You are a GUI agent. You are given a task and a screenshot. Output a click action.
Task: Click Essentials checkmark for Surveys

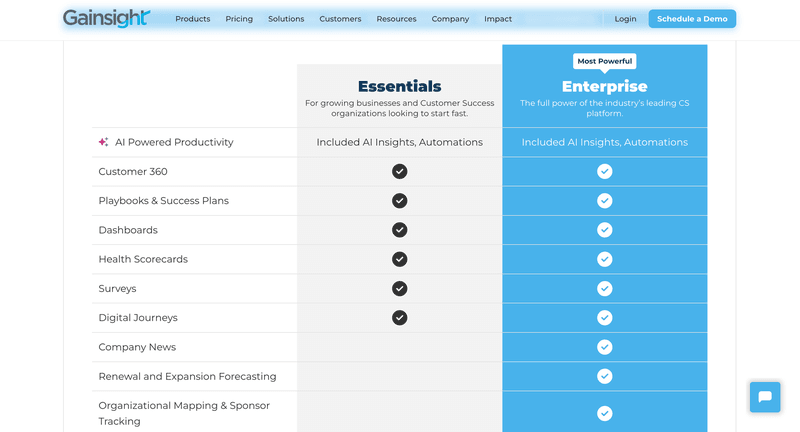point(400,288)
